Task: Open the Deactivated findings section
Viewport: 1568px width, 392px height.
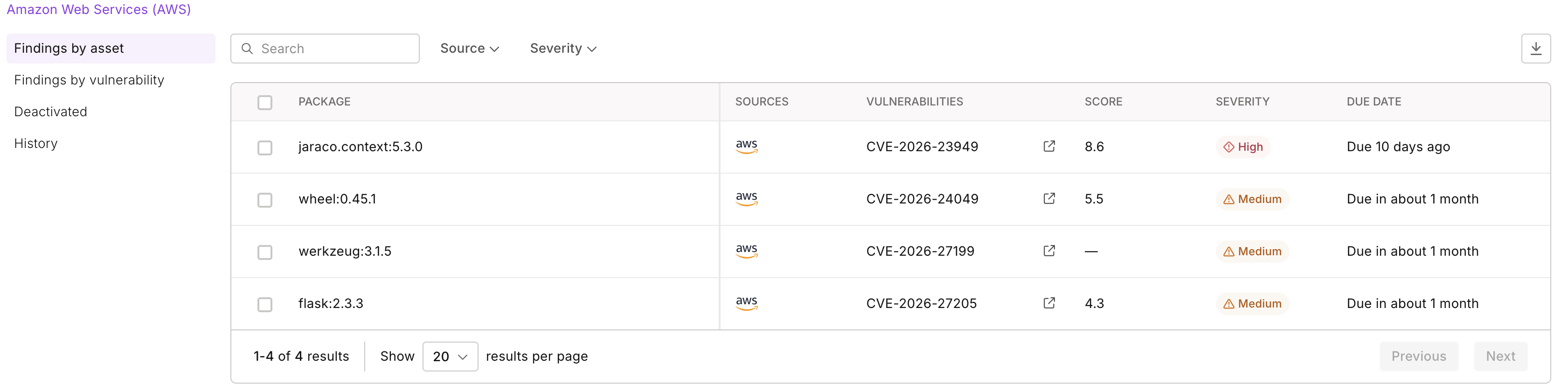Action: pos(50,112)
